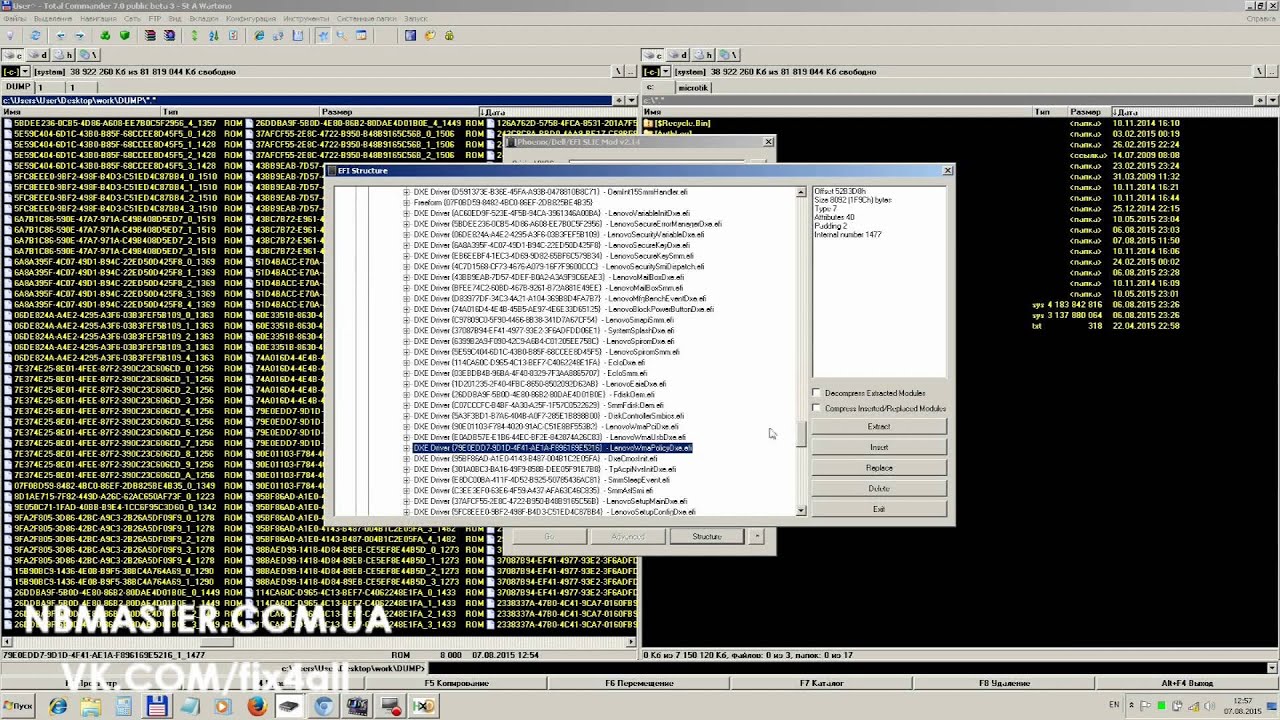The height and width of the screenshot is (720, 1280).
Task: Expand the SystemSplashDxe.efi driver node
Action: (406, 330)
